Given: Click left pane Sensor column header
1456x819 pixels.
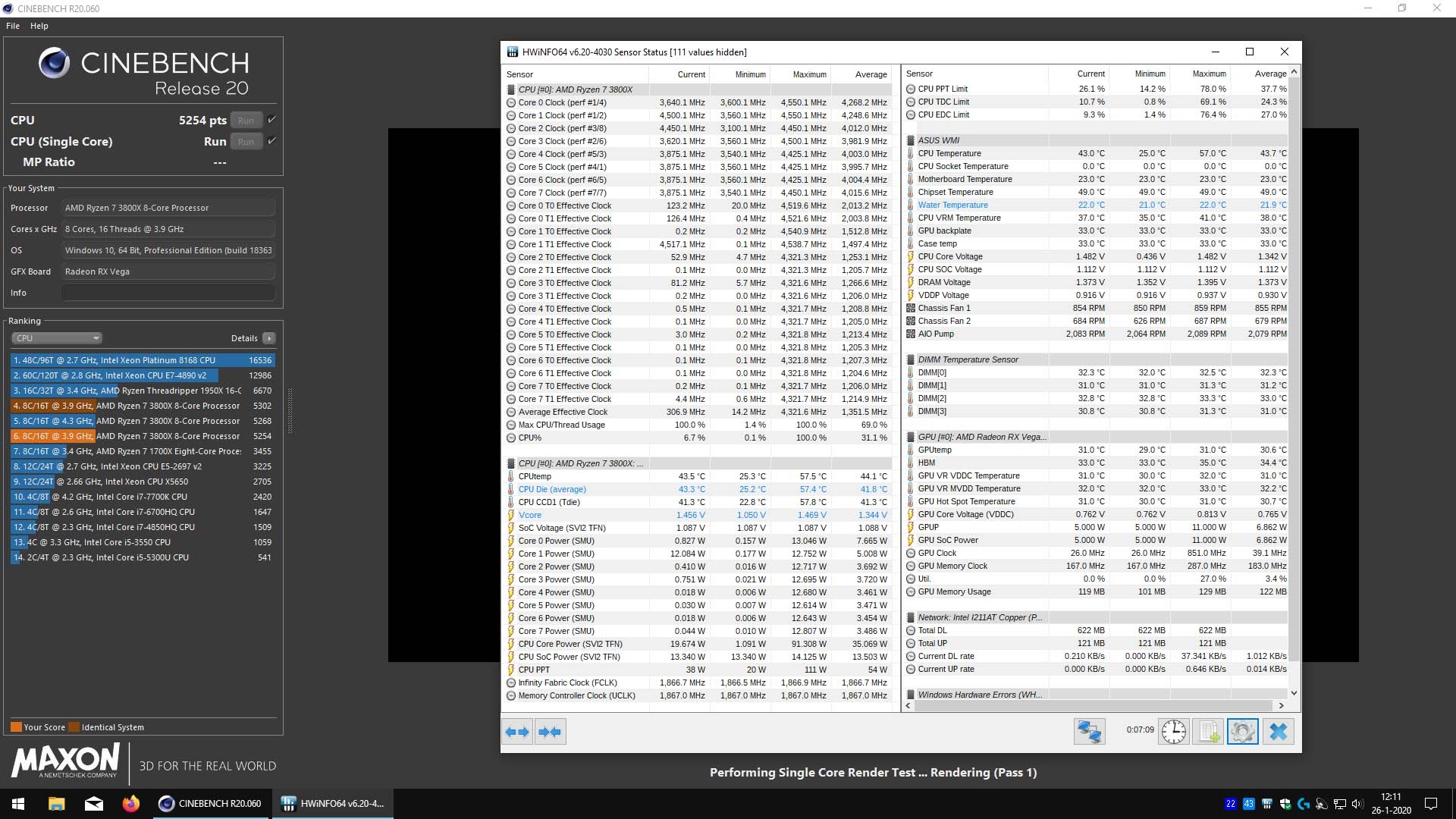Looking at the screenshot, I should click(576, 74).
